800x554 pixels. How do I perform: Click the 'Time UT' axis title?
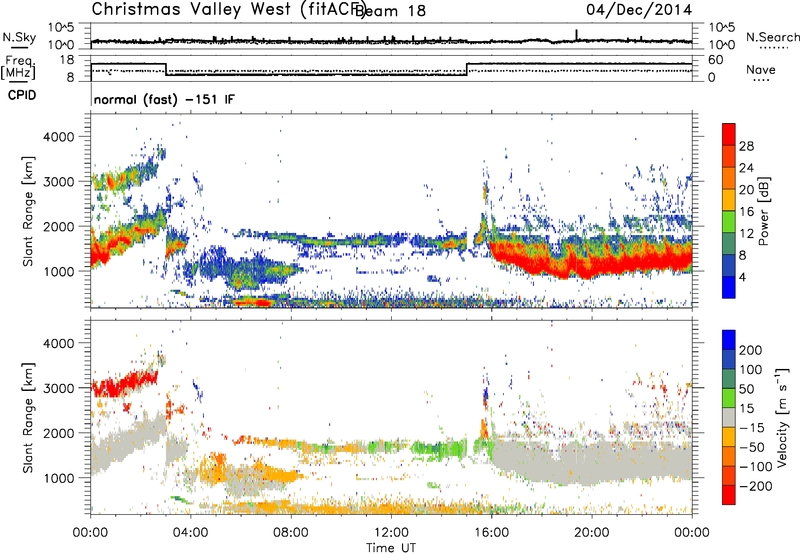pos(391,548)
